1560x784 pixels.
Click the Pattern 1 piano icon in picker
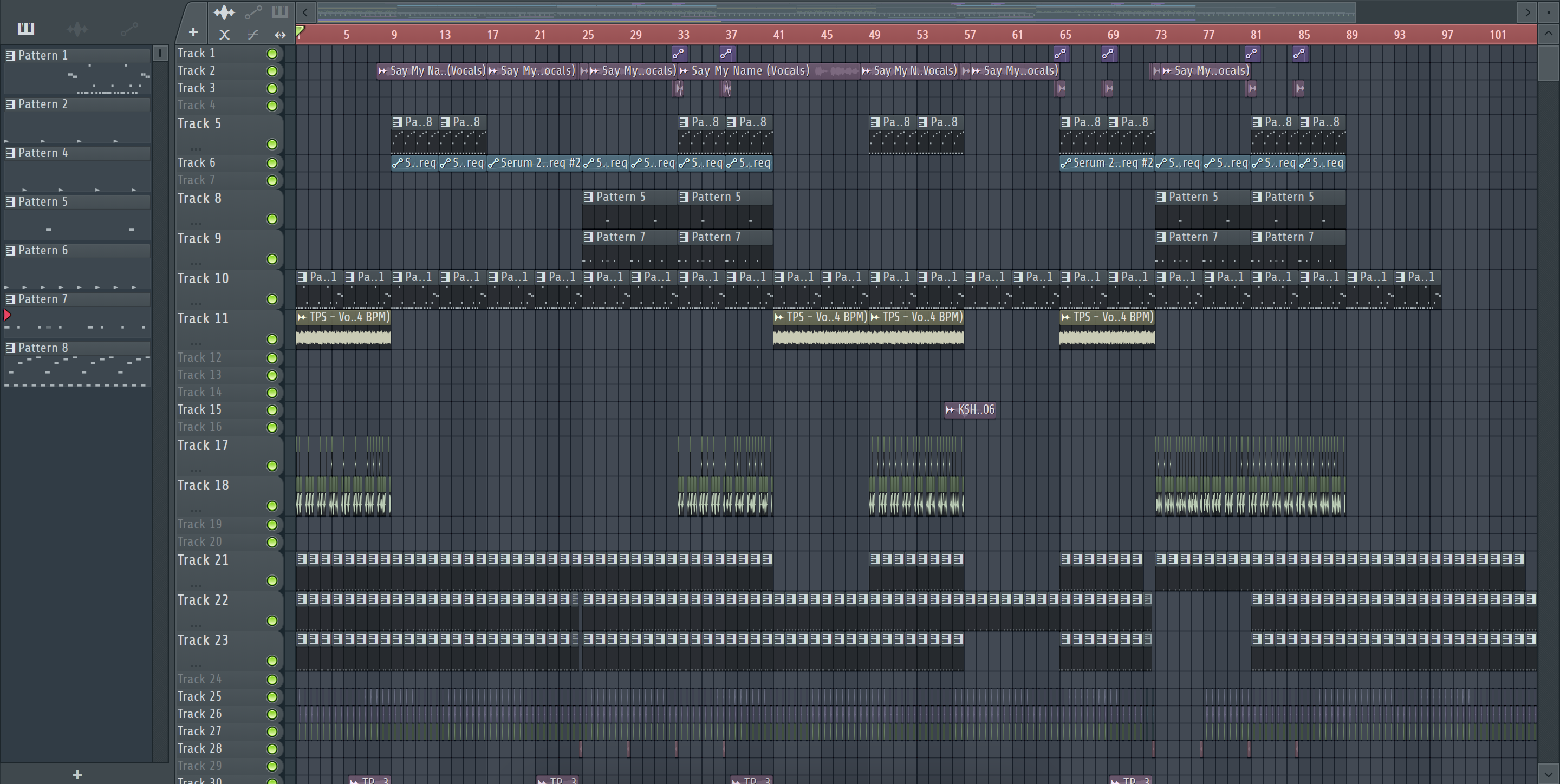(10, 55)
